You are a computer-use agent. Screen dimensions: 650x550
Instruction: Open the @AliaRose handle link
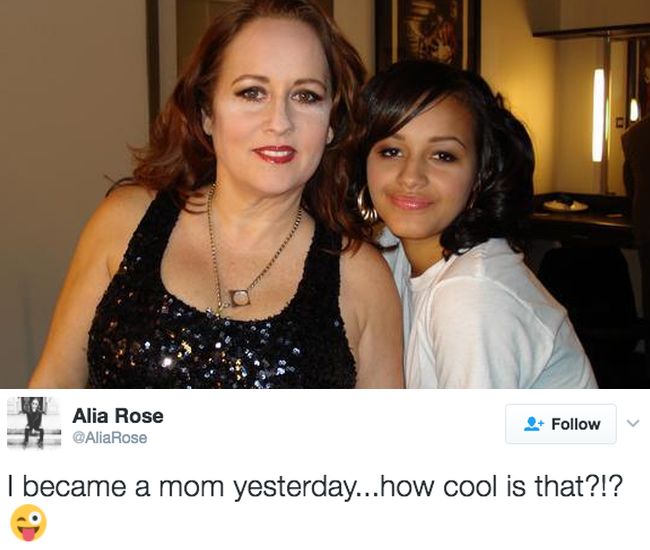click(110, 438)
